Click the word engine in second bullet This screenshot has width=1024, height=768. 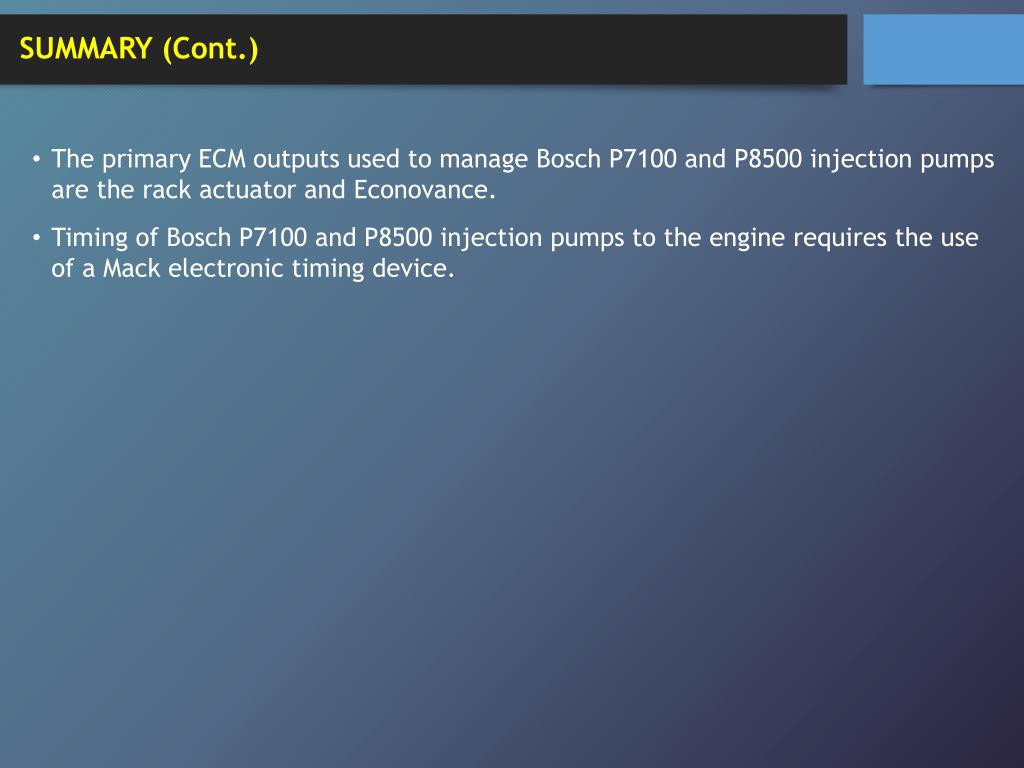747,240
